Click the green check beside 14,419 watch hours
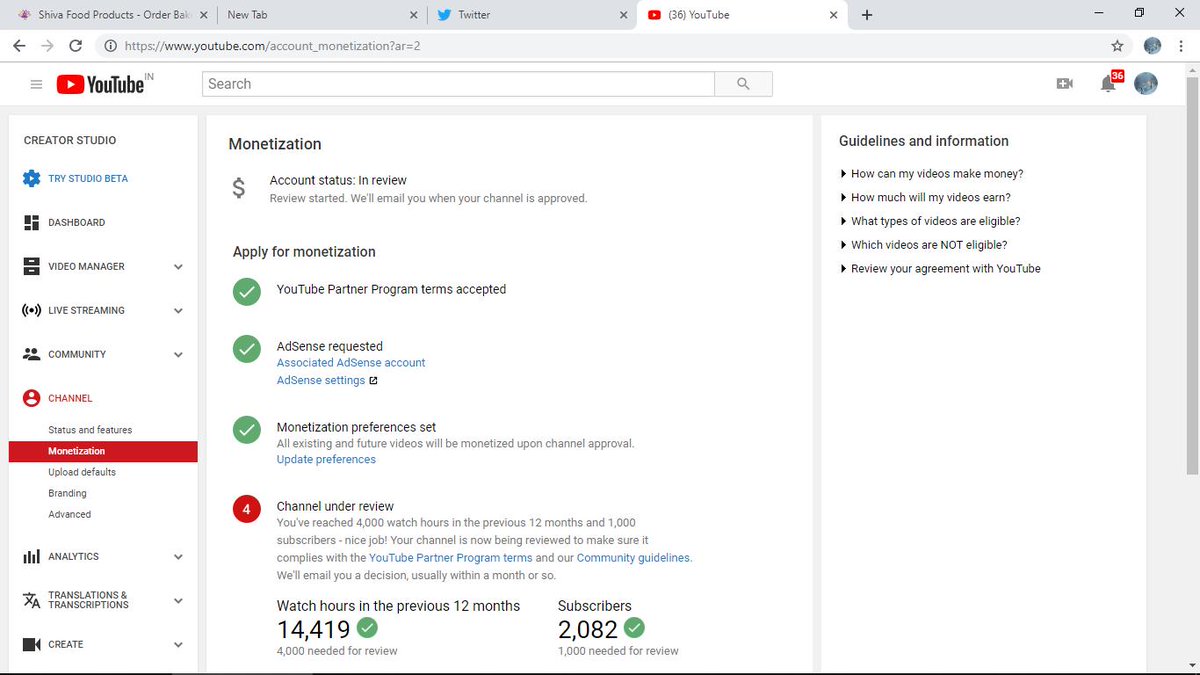This screenshot has height=675, width=1200. (367, 628)
